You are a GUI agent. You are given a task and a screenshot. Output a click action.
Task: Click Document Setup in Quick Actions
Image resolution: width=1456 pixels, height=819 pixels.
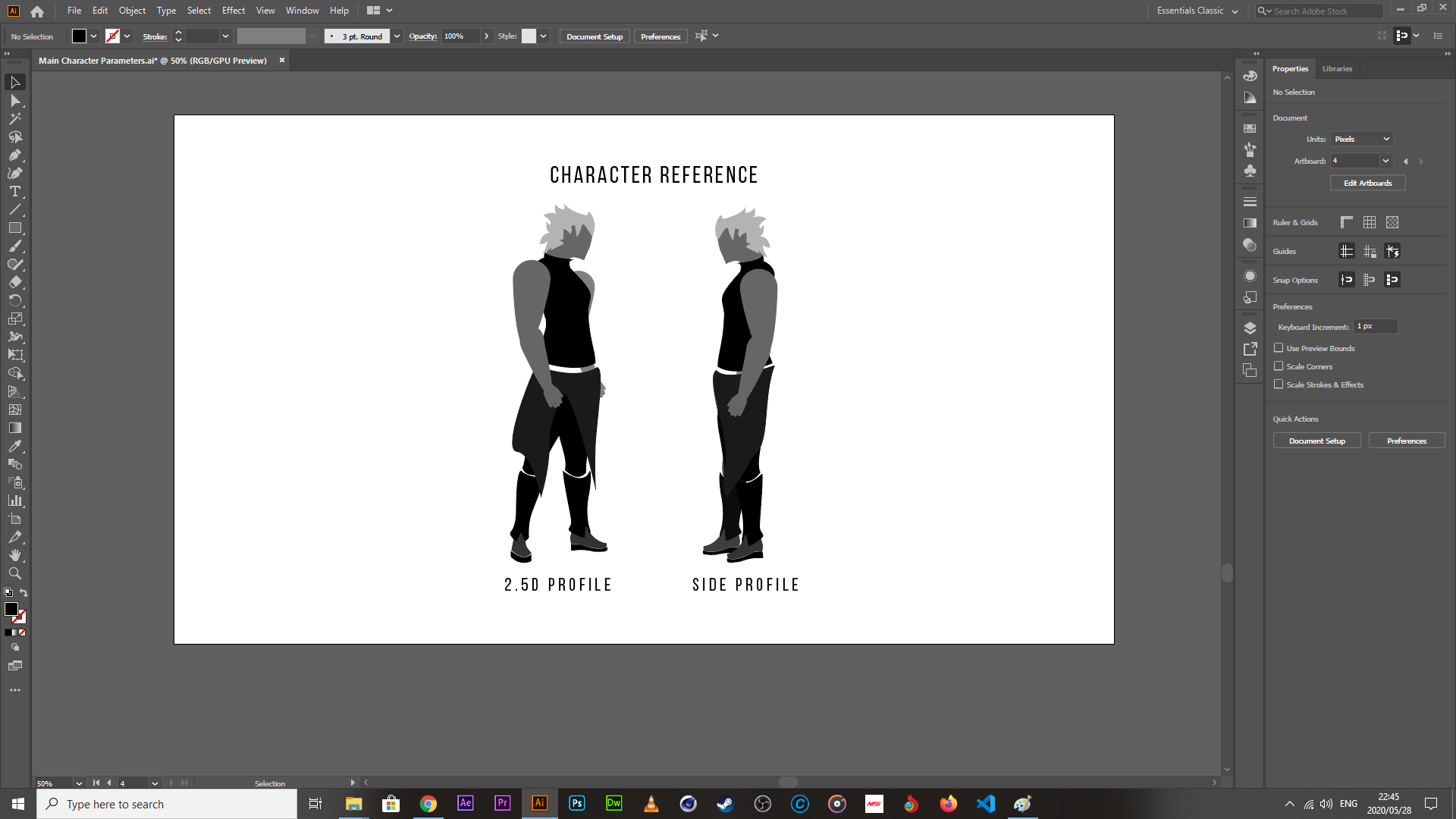click(1316, 441)
